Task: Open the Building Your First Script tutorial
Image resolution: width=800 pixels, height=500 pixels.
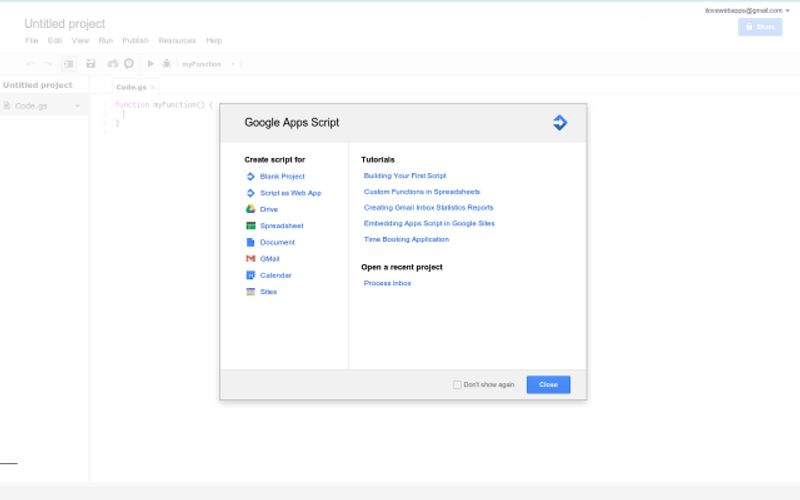Action: pyautogui.click(x=405, y=176)
